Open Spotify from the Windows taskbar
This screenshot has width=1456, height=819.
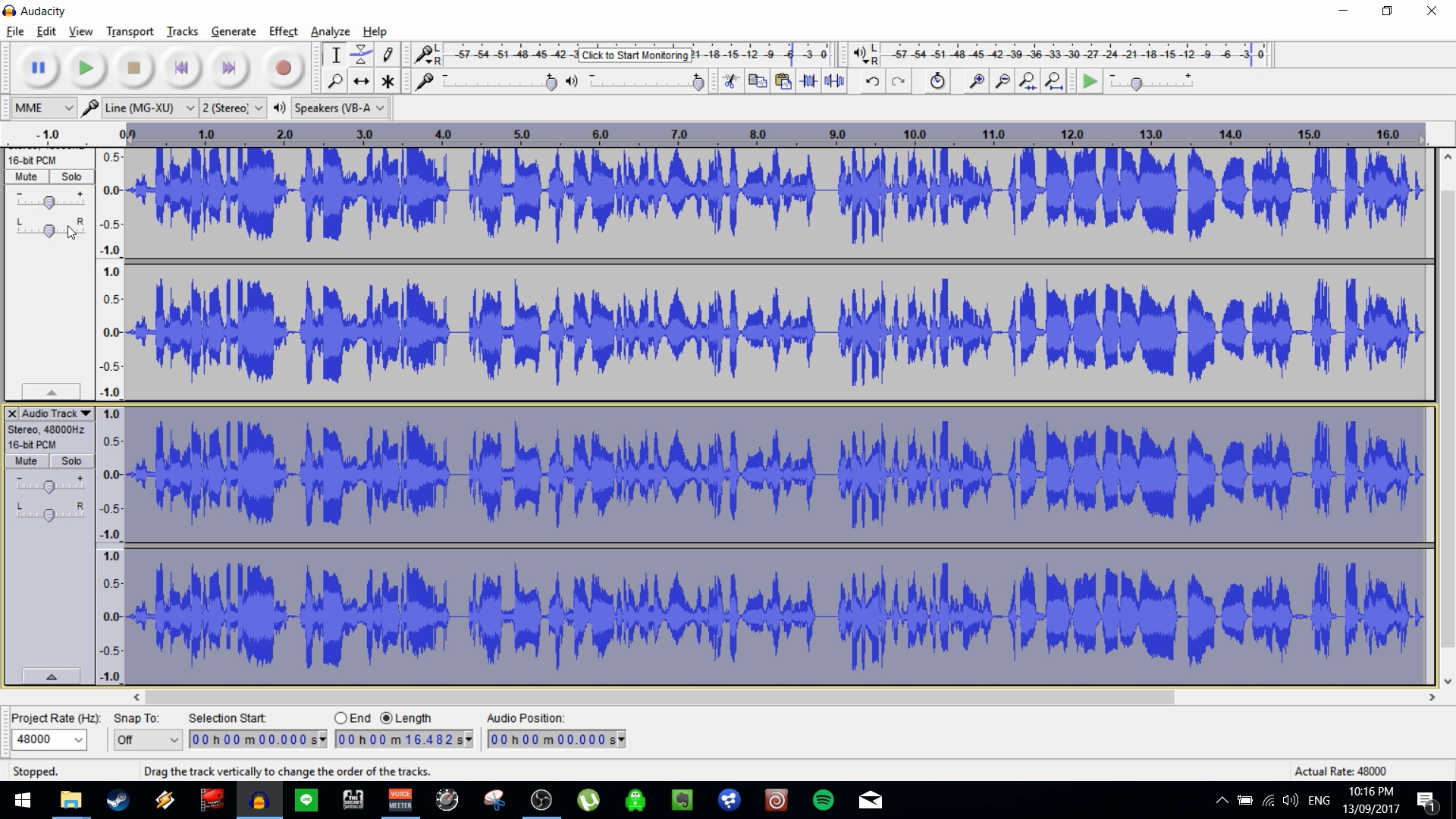point(823,800)
